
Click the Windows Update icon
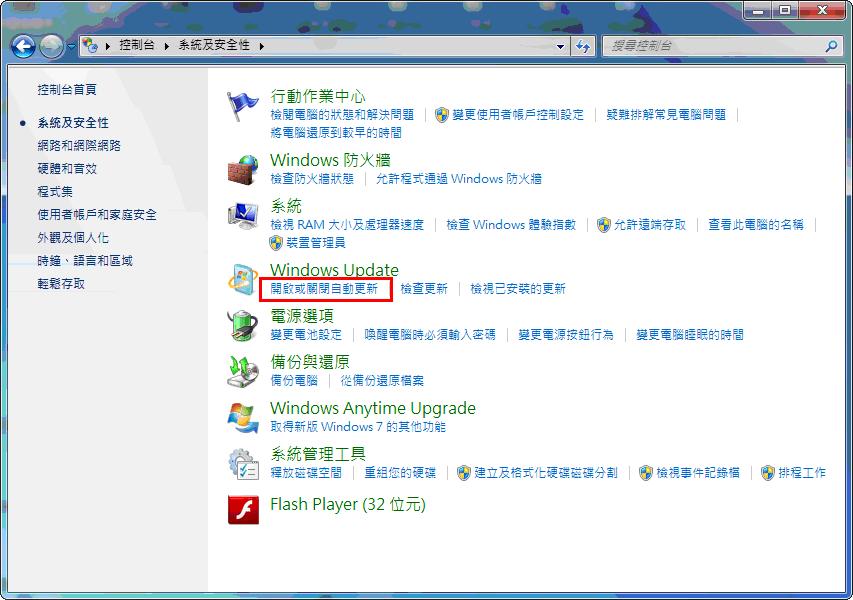pos(243,280)
